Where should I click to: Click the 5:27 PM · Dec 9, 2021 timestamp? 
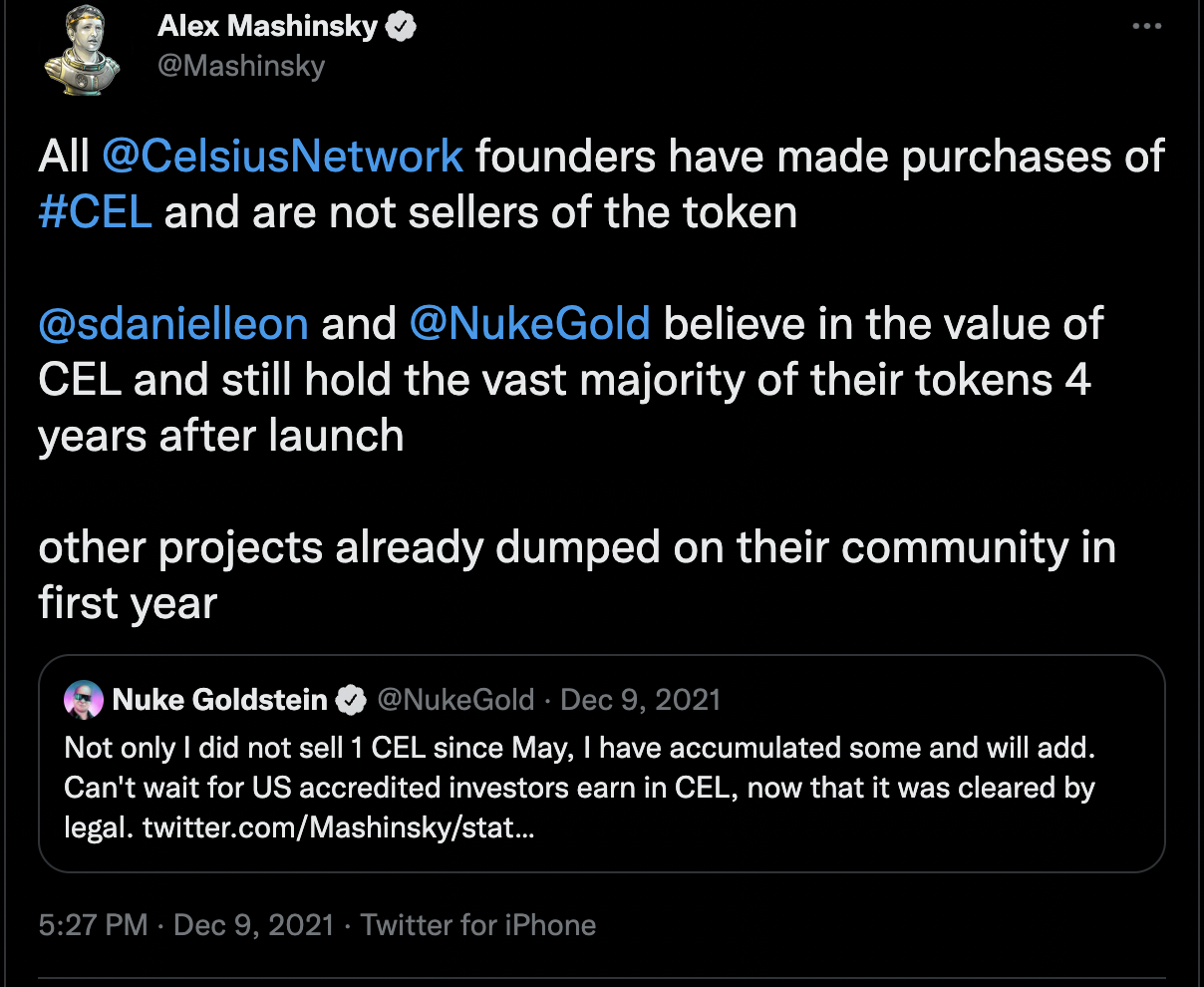point(185,925)
